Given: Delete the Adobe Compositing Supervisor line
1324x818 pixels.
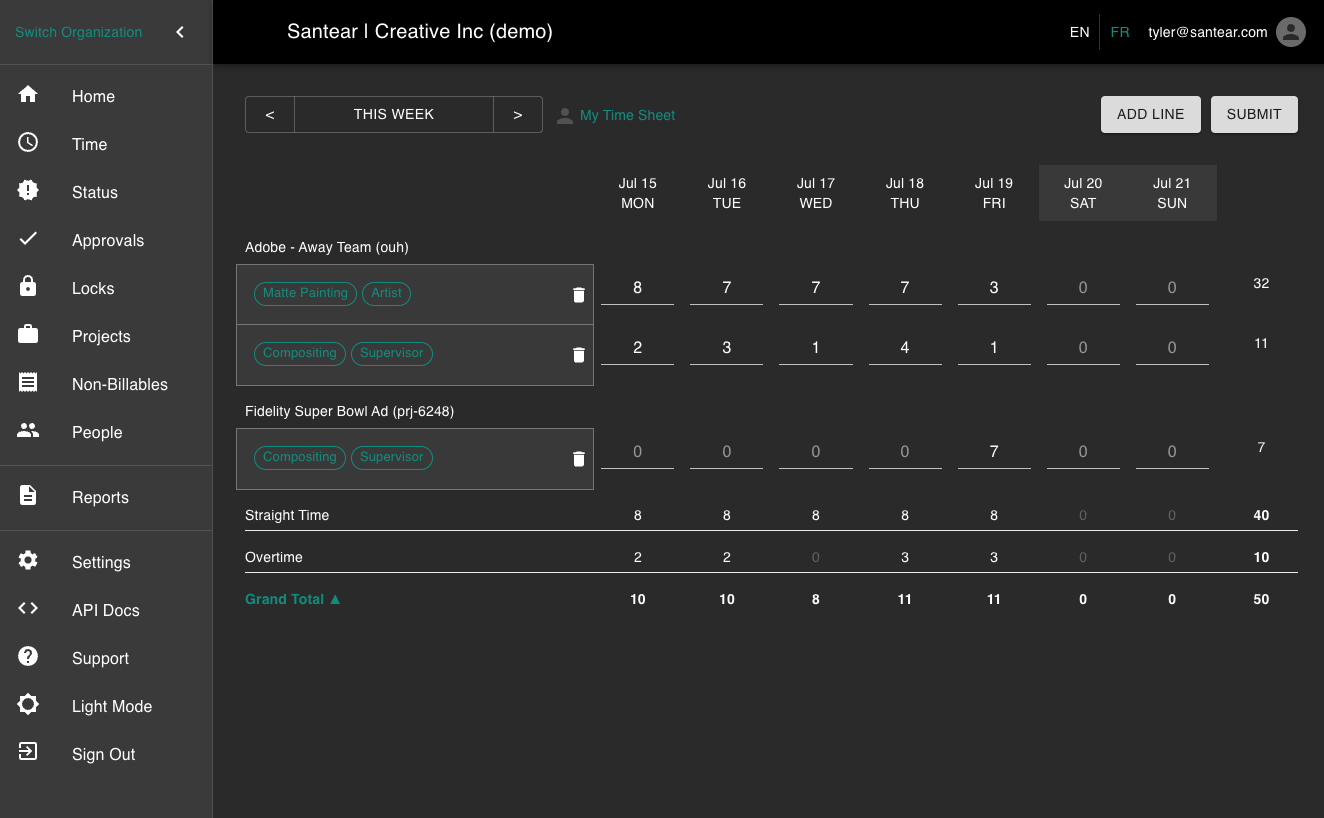Looking at the screenshot, I should point(578,354).
